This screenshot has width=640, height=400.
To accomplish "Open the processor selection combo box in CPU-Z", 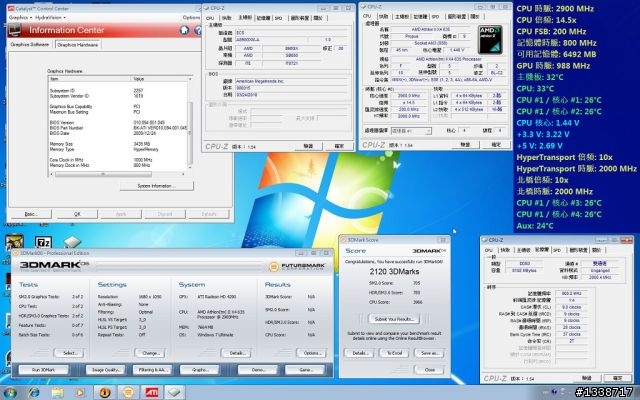I will [x=411, y=131].
